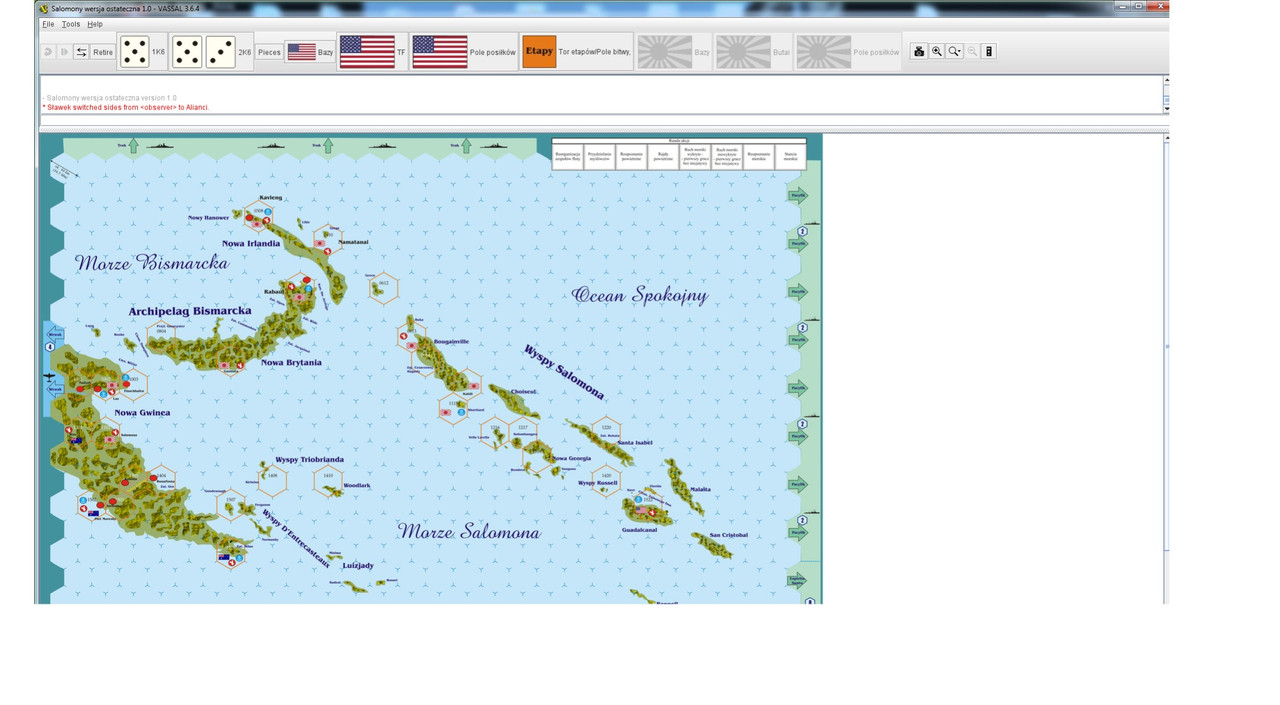Click the switch sides arrows icon
The height and width of the screenshot is (705, 1280).
pyautogui.click(x=82, y=52)
